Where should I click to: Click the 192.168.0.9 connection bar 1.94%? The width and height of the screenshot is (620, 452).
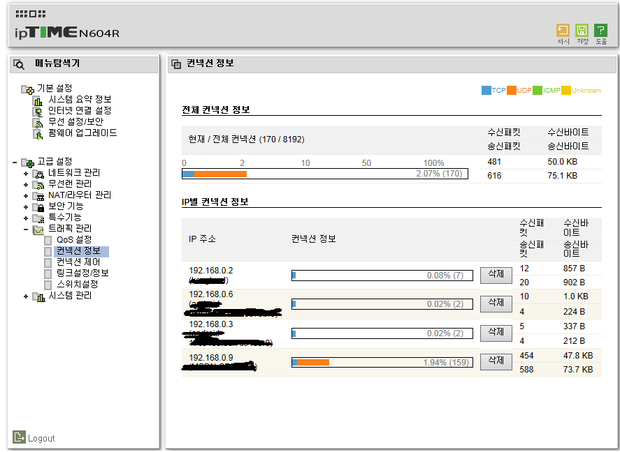click(x=382, y=363)
